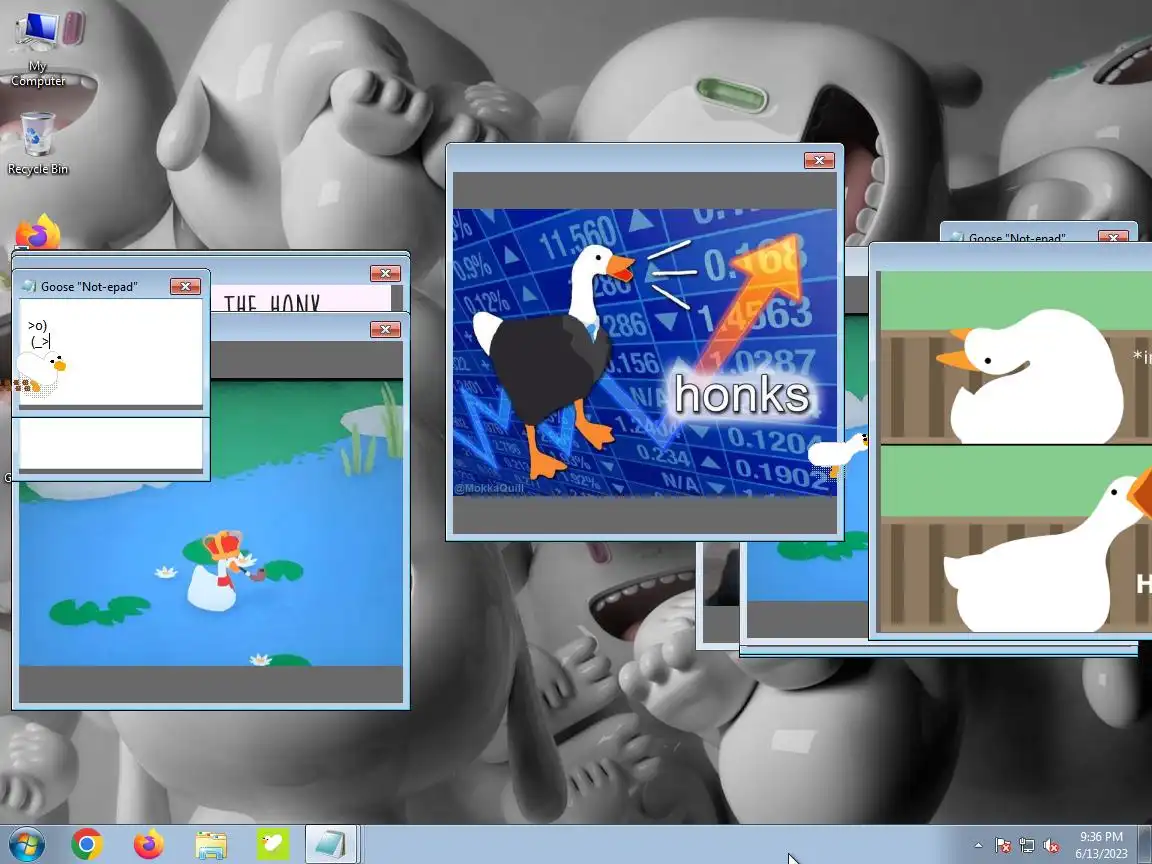Click the goose fence comic image
The width and height of the screenshot is (1152, 864).
click(x=1015, y=451)
